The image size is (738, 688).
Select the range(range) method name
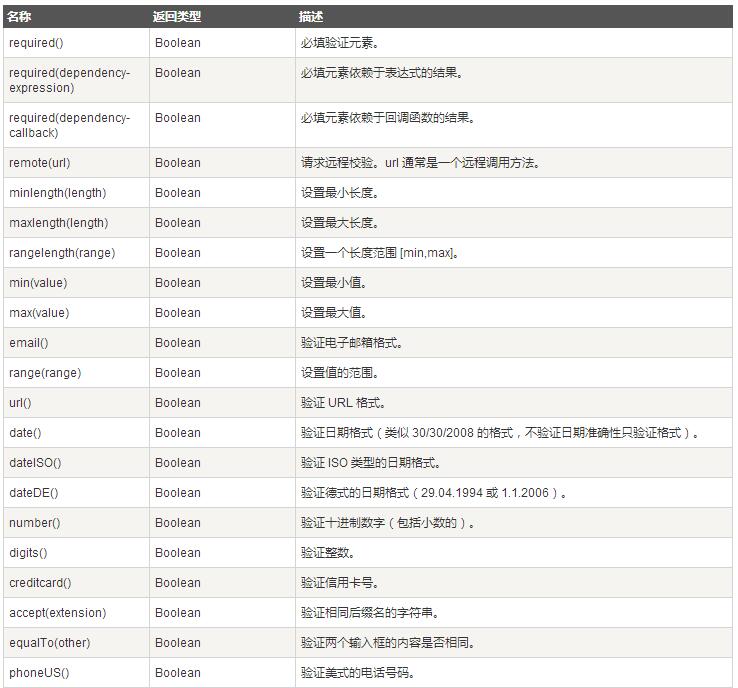pos(45,373)
